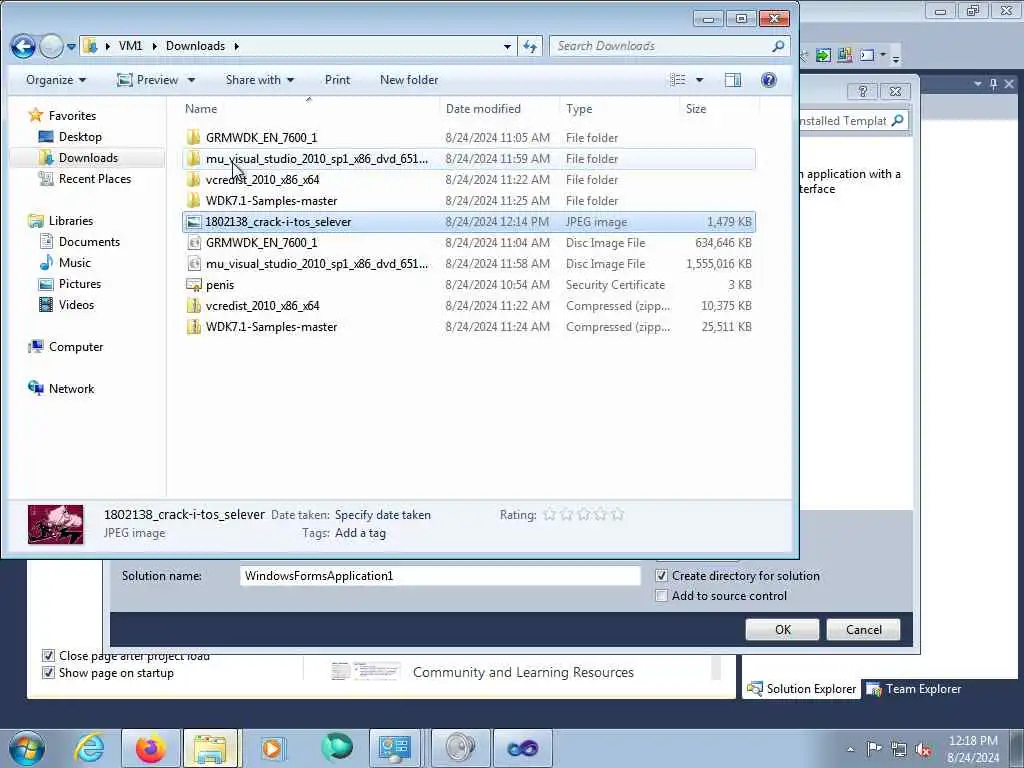Click OK in New Project dialog
The image size is (1024, 768).
782,630
